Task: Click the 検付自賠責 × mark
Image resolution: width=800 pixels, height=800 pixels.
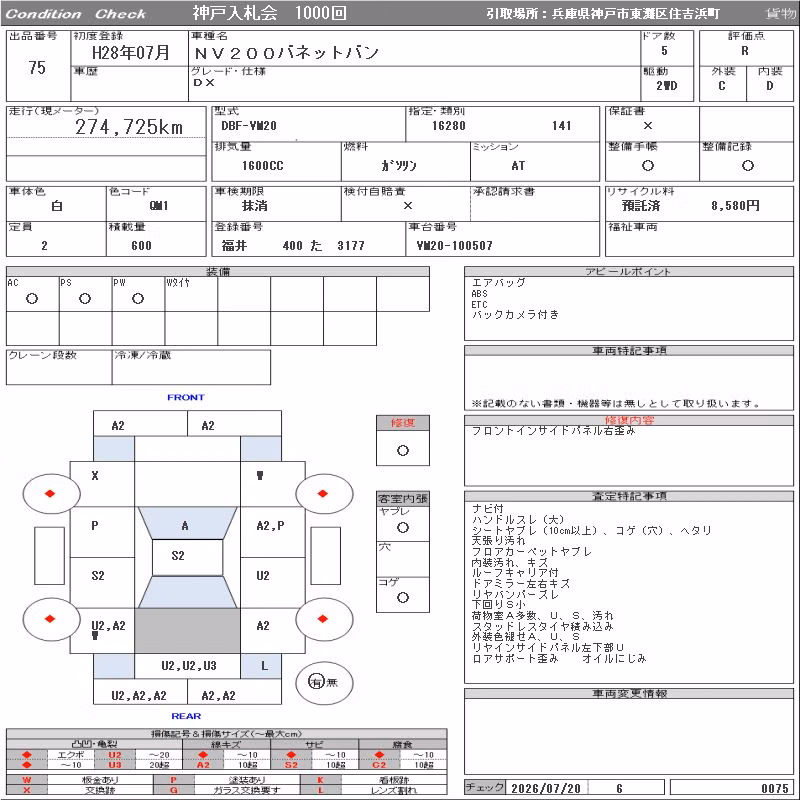Action: tap(407, 206)
